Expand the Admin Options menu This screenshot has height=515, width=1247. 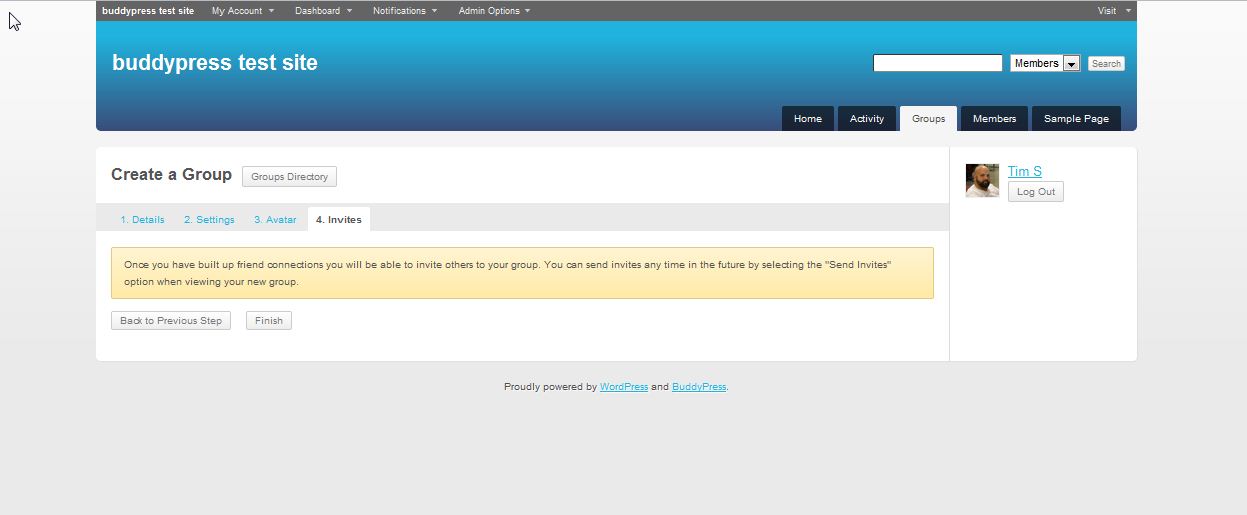[494, 11]
